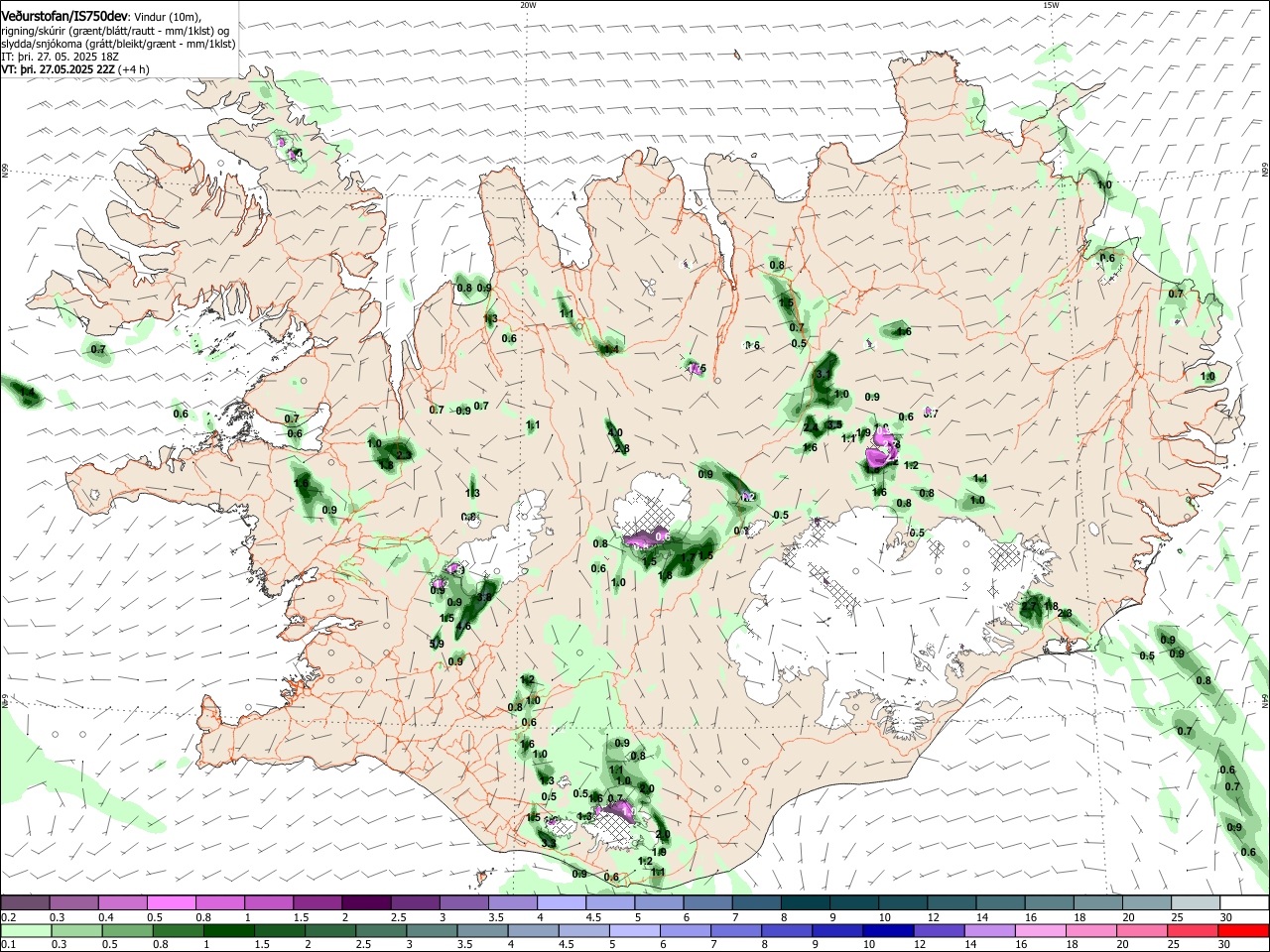This screenshot has width=1270, height=952.
Task: Pick the dark teal 8–9 swatch, upper legend row
Action: click(806, 902)
